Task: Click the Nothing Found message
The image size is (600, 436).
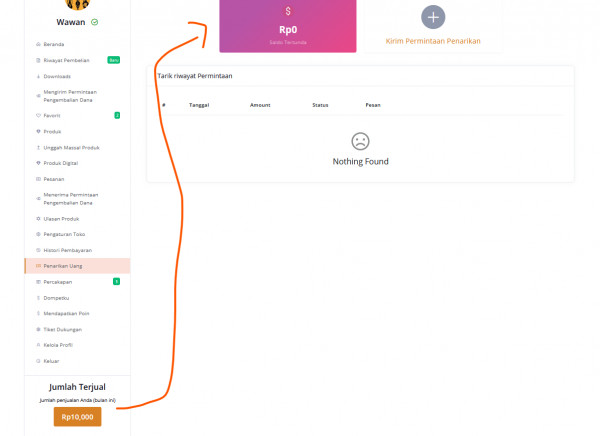Action: [x=360, y=162]
